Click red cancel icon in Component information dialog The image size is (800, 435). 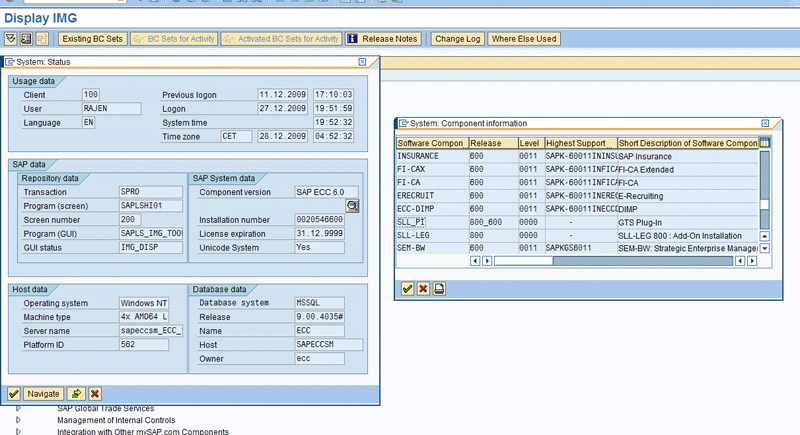pyautogui.click(x=423, y=288)
